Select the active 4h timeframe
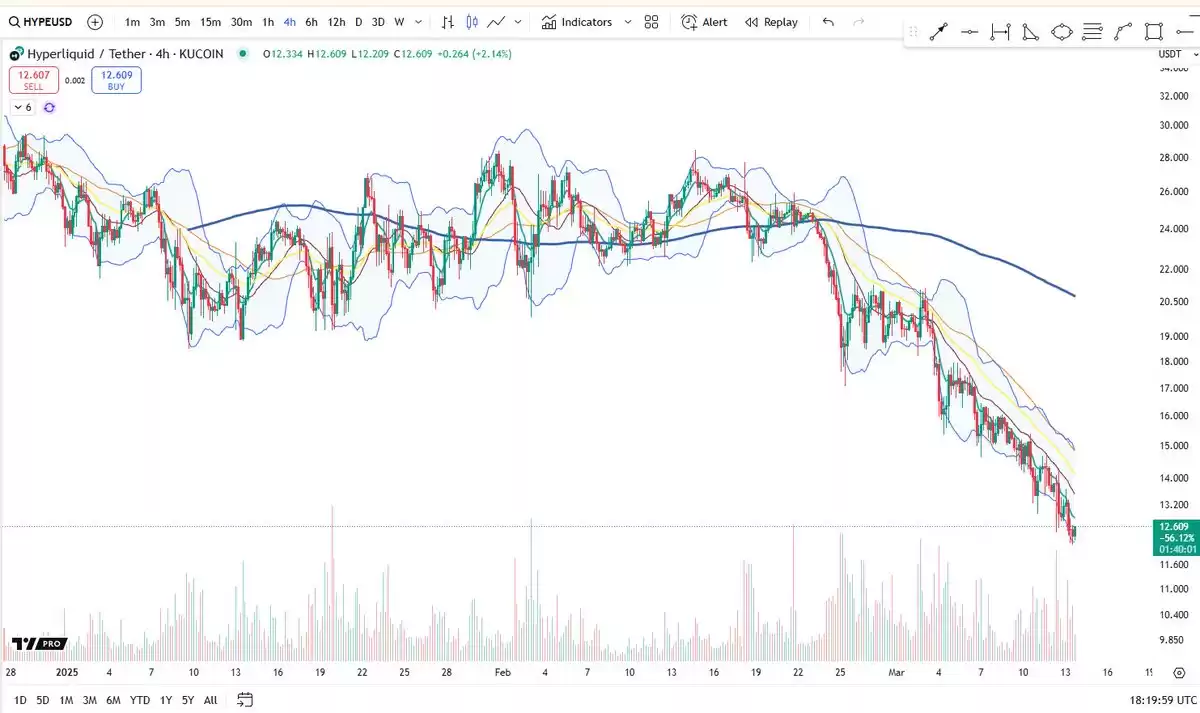 tap(289, 21)
